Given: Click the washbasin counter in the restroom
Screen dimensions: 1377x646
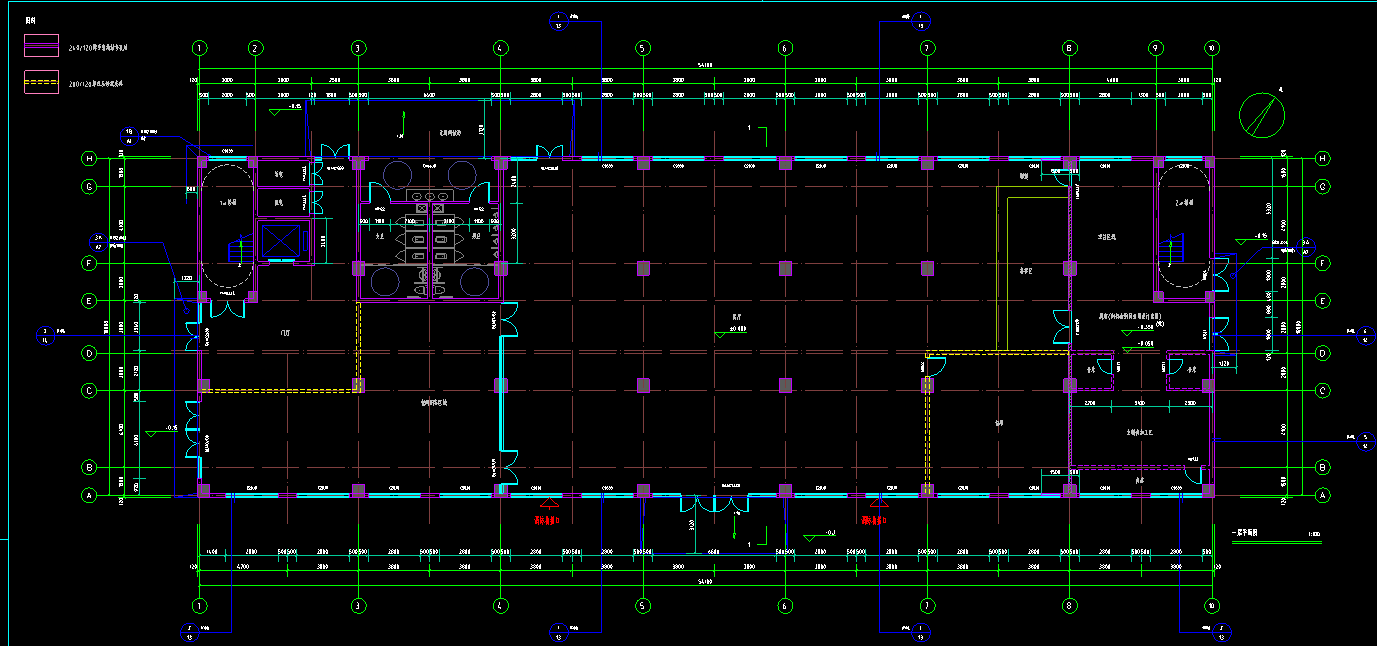Looking at the screenshot, I should coord(429,196).
